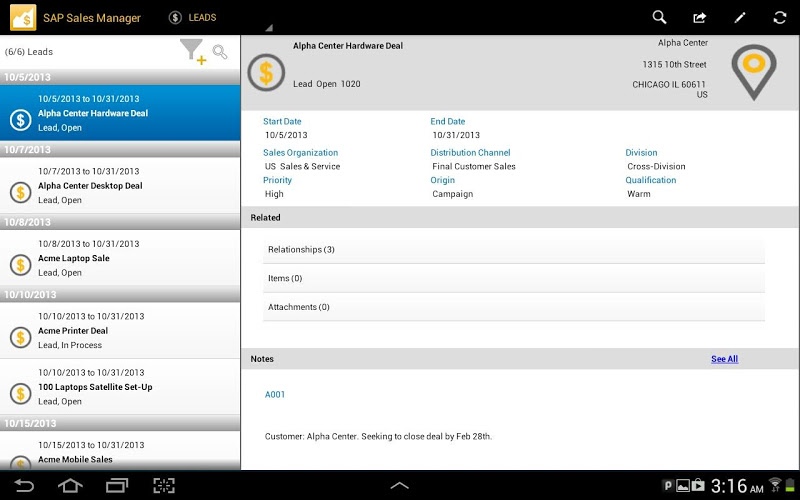This screenshot has width=800, height=500.
Task: Tap the picture notification icon in the status bar
Action: tap(683, 485)
